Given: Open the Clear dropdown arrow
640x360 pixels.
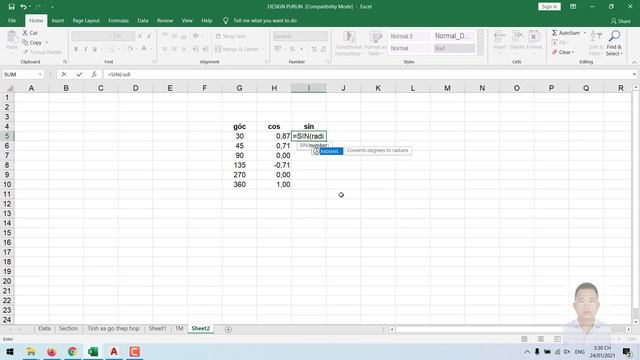Looking at the screenshot, I should point(573,52).
